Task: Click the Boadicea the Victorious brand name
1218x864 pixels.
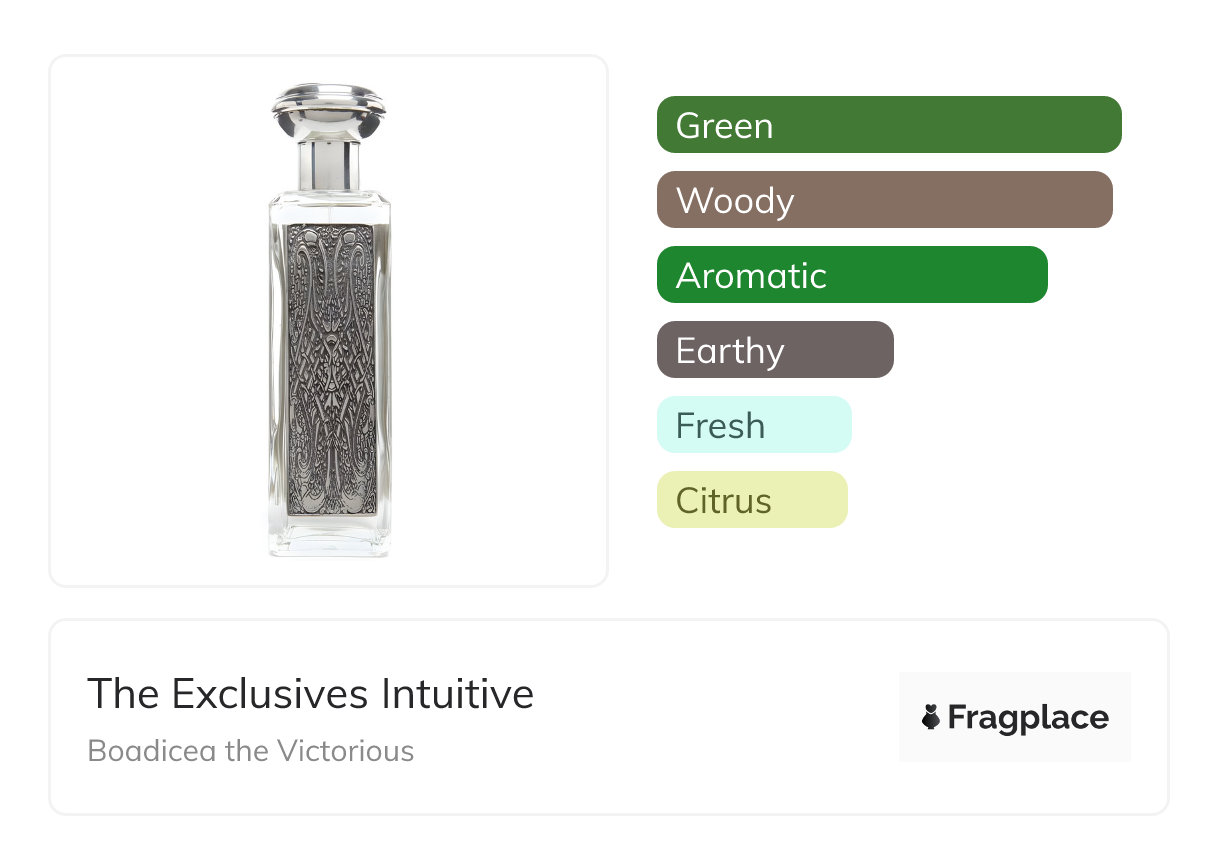Action: point(251,750)
